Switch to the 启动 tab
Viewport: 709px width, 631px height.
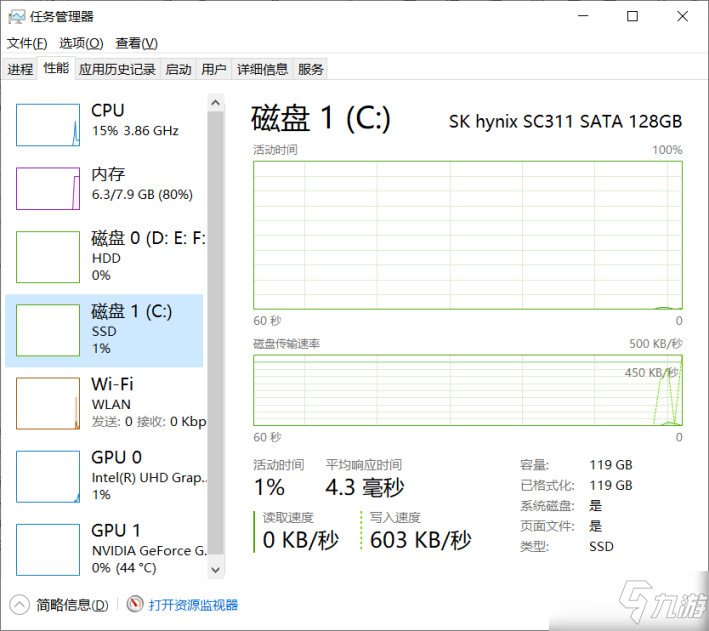tap(178, 69)
